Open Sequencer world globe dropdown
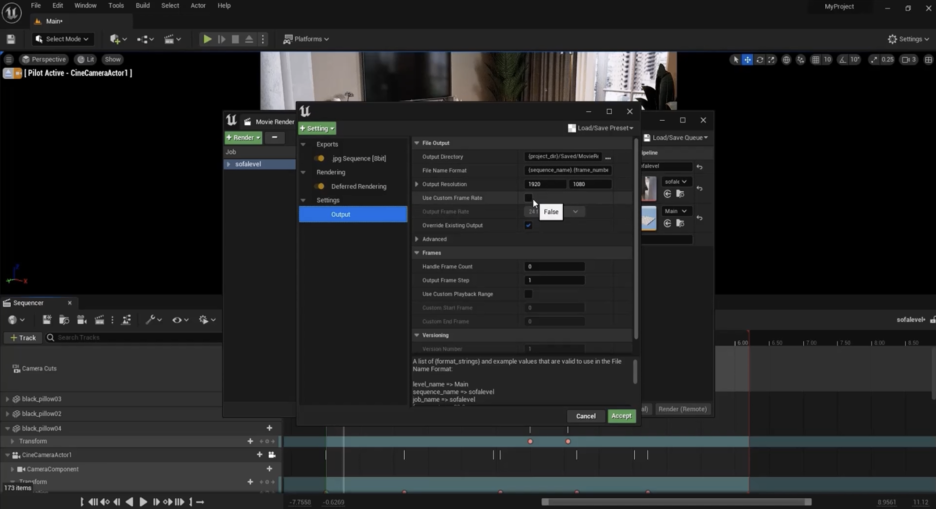Screen dimensions: 936x509 pos(16,320)
